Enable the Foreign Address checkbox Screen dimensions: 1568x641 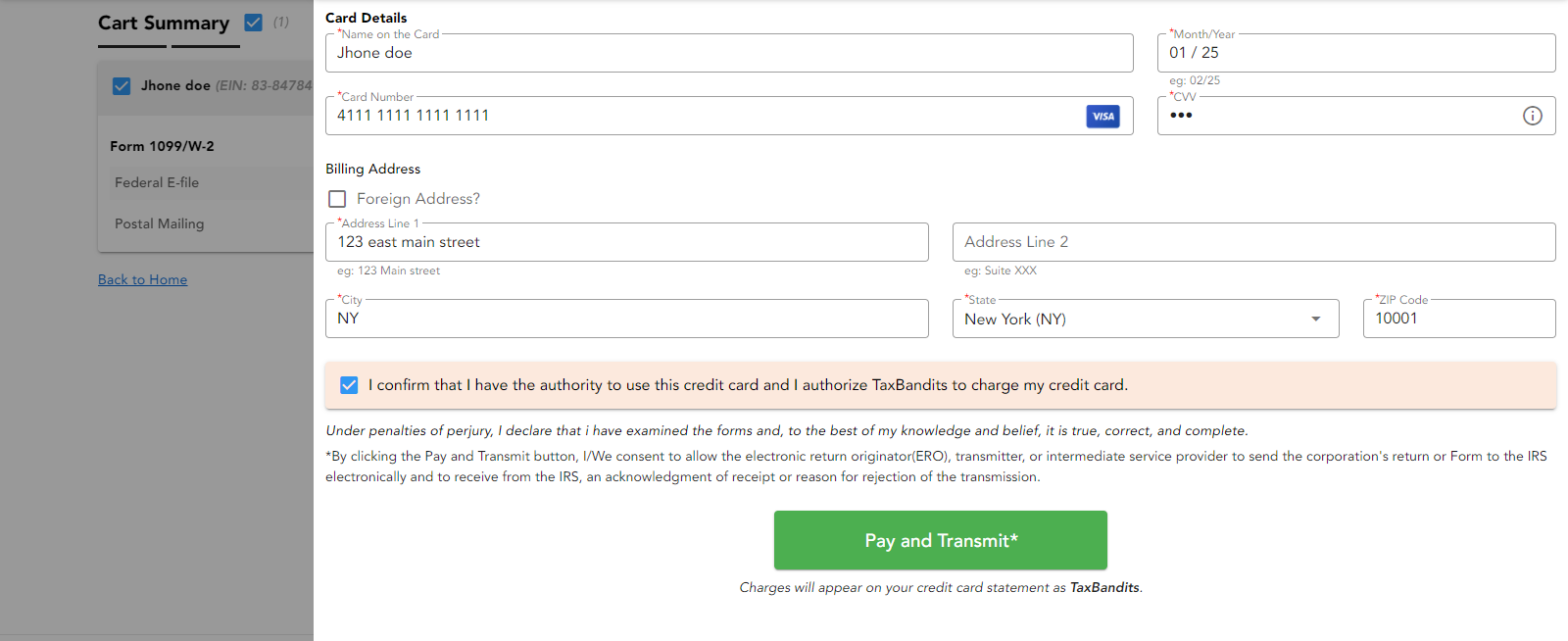point(337,199)
